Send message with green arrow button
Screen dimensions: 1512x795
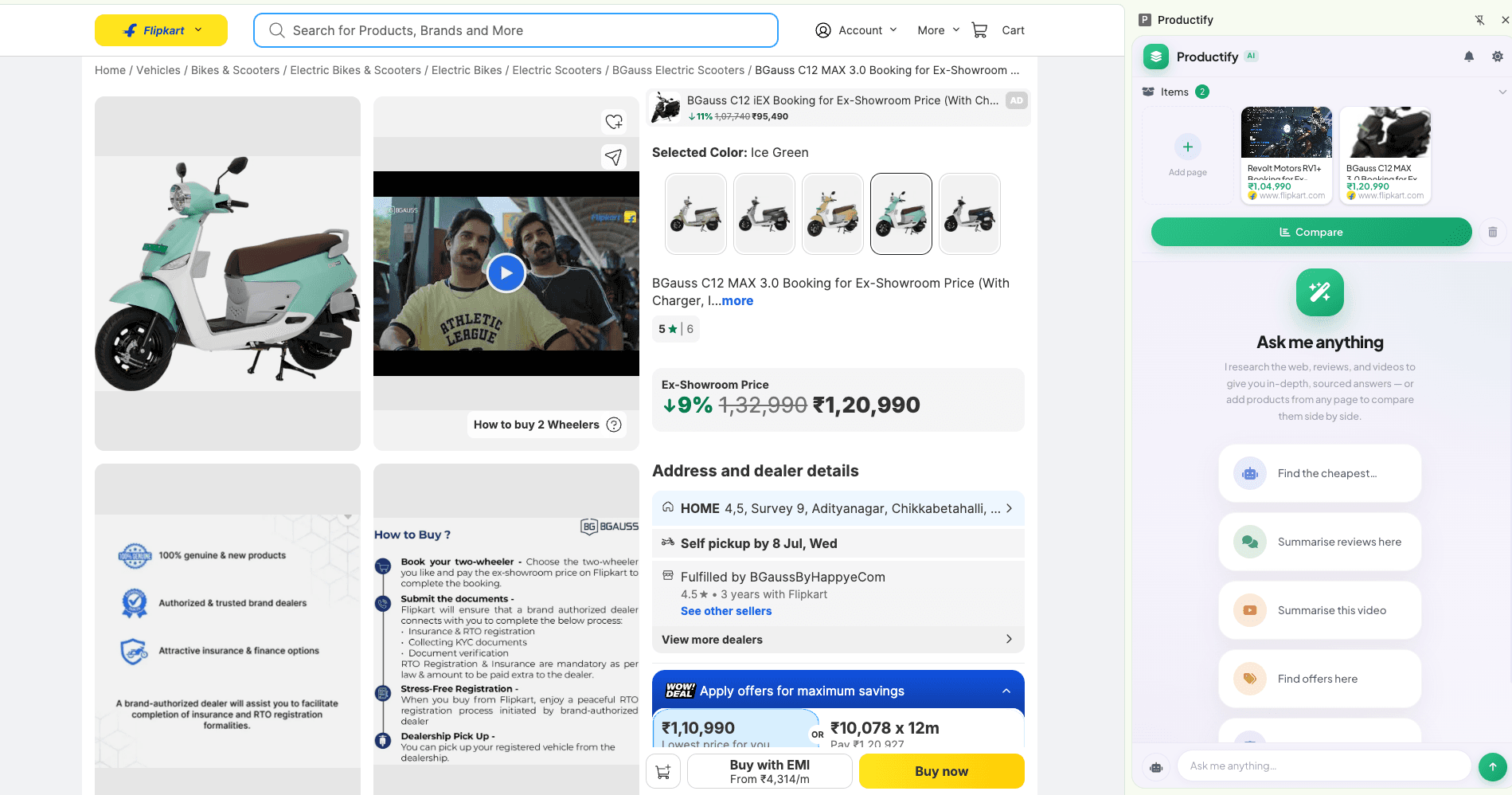pos(1493,767)
